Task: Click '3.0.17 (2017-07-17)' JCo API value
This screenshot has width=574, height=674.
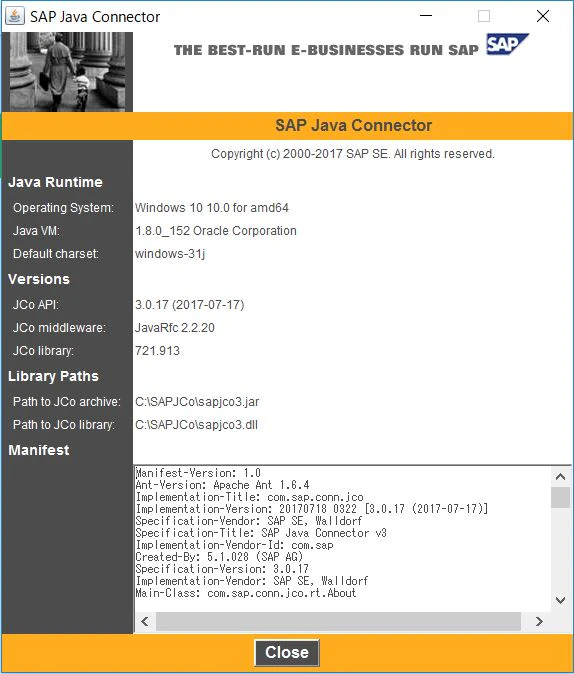Action: point(190,305)
